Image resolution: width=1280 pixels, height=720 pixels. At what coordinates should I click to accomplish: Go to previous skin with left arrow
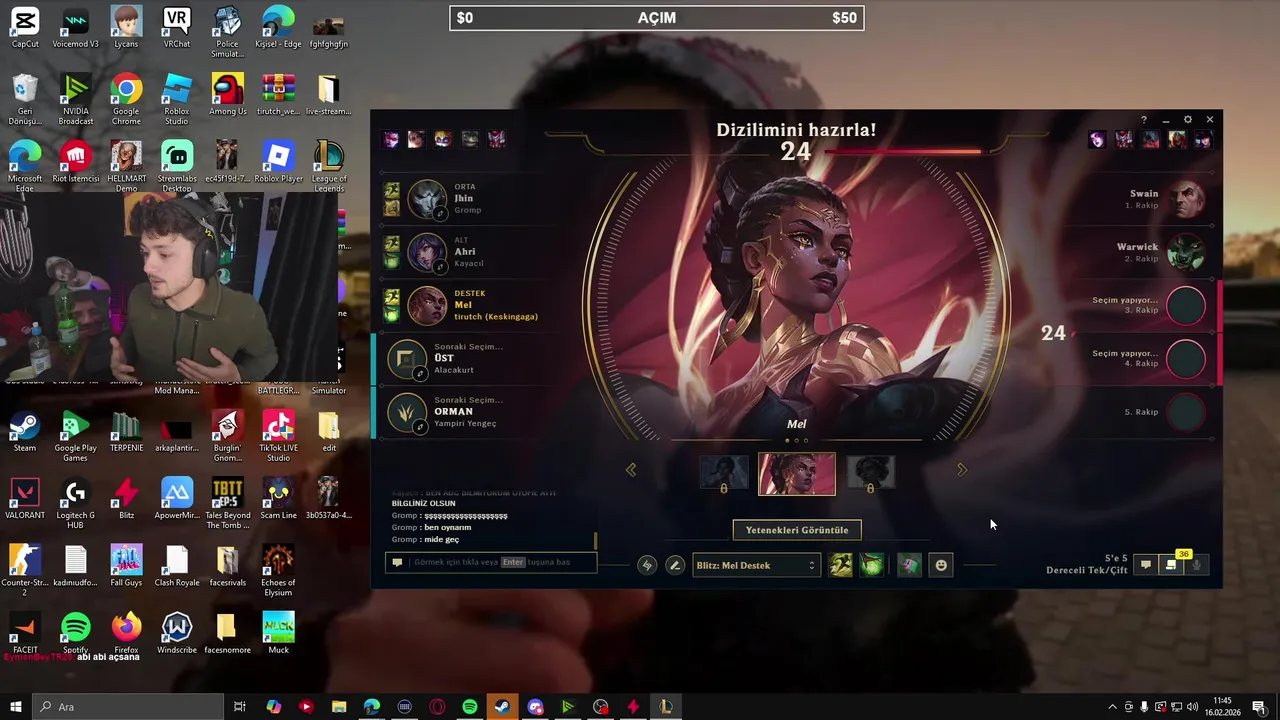pyautogui.click(x=631, y=470)
